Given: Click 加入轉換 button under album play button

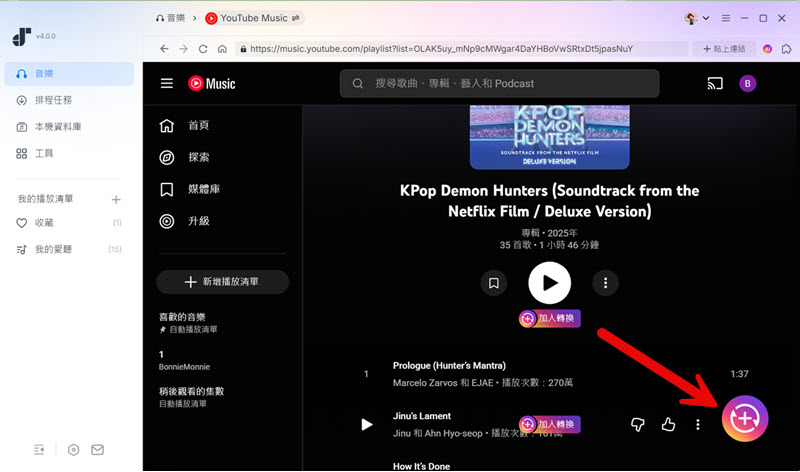Looking at the screenshot, I should pos(549,318).
